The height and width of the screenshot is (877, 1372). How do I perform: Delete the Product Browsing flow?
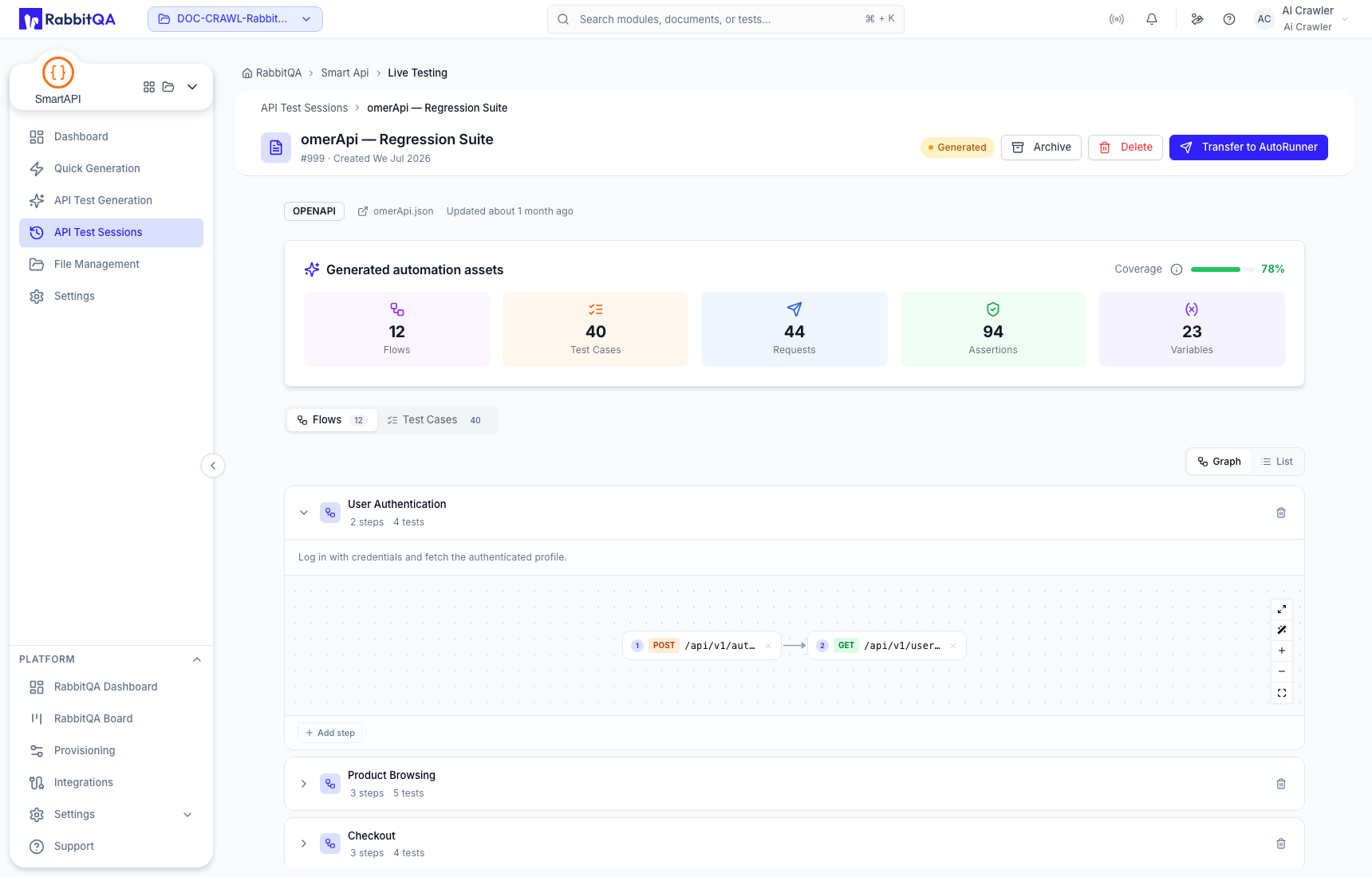click(1281, 784)
